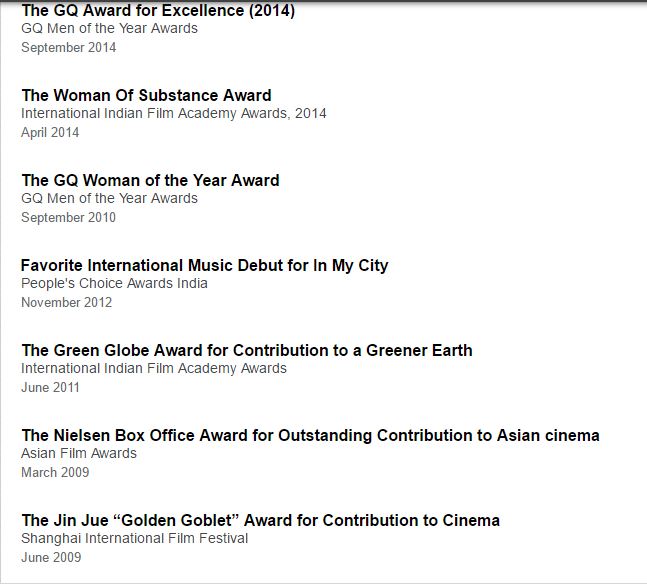Select the April 2014 date
The height and width of the screenshot is (584, 647).
point(51,133)
